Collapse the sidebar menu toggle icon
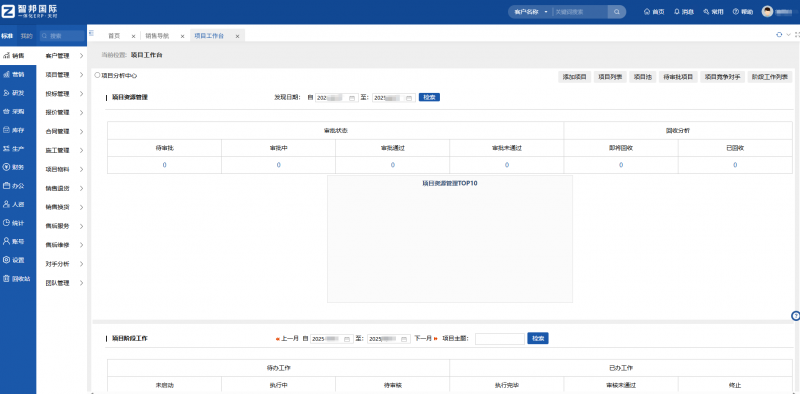The height and width of the screenshot is (394, 800). click(91, 33)
